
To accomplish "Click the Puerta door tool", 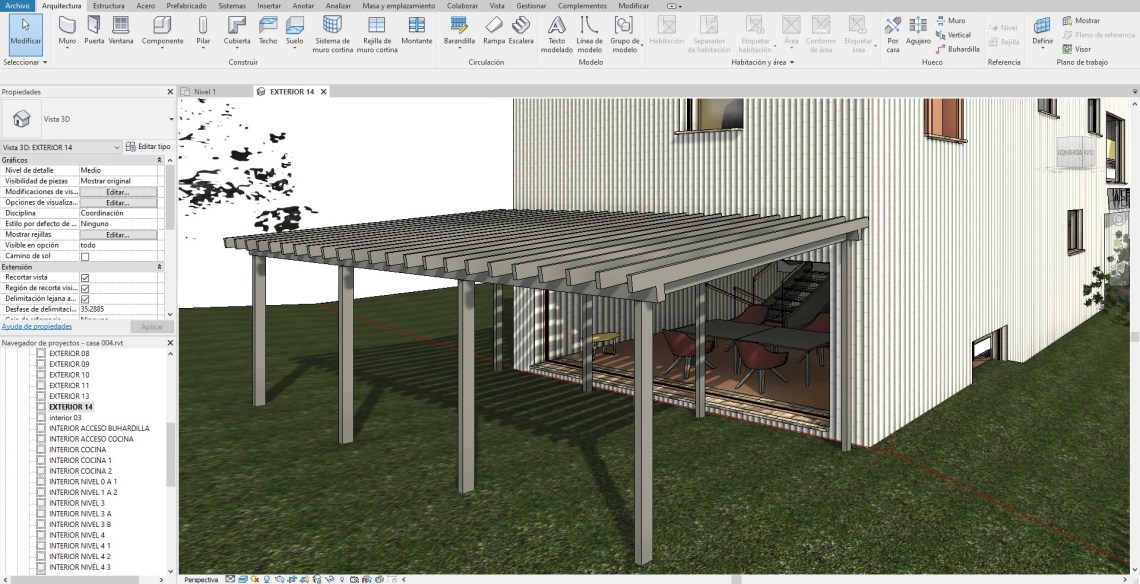I will [94, 30].
